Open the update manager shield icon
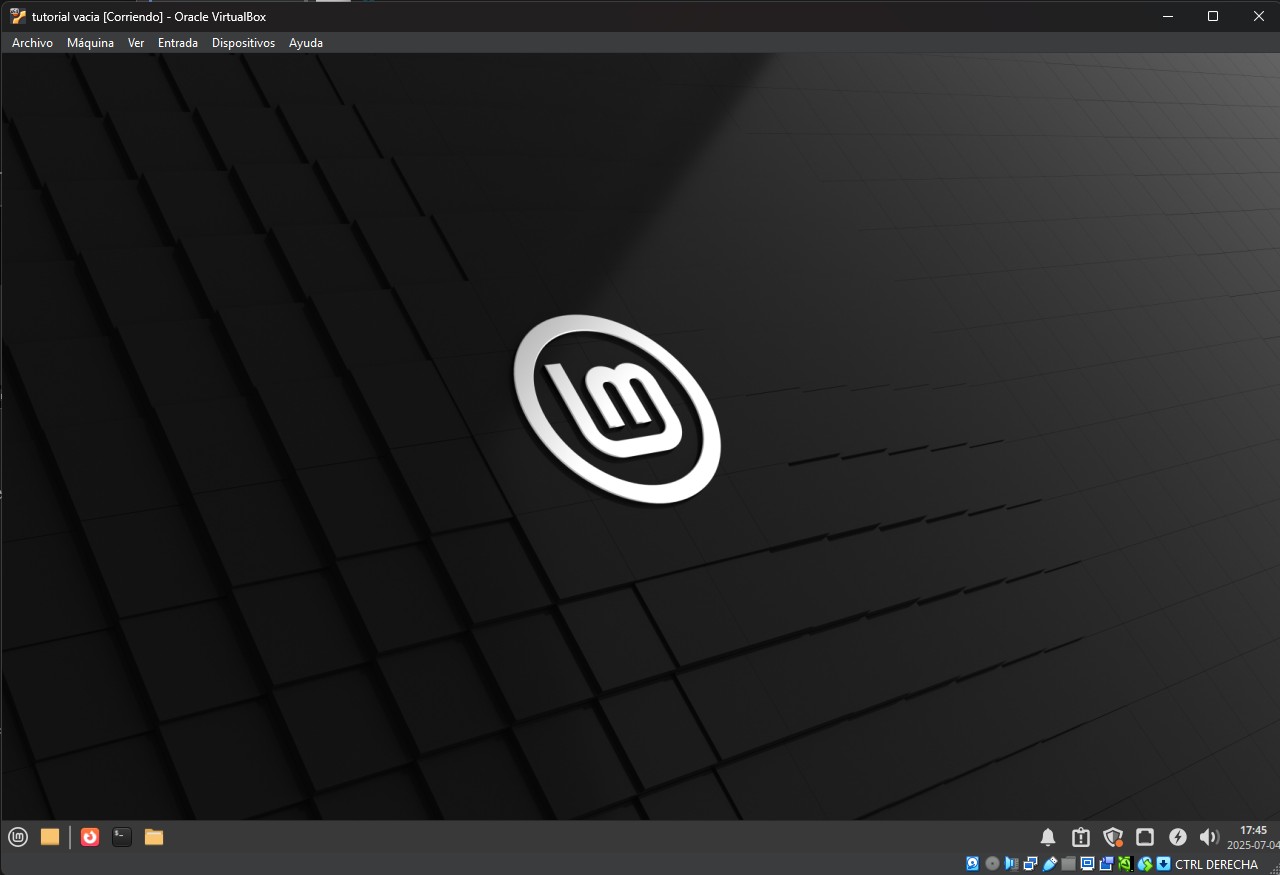This screenshot has height=875, width=1280. tap(1113, 837)
